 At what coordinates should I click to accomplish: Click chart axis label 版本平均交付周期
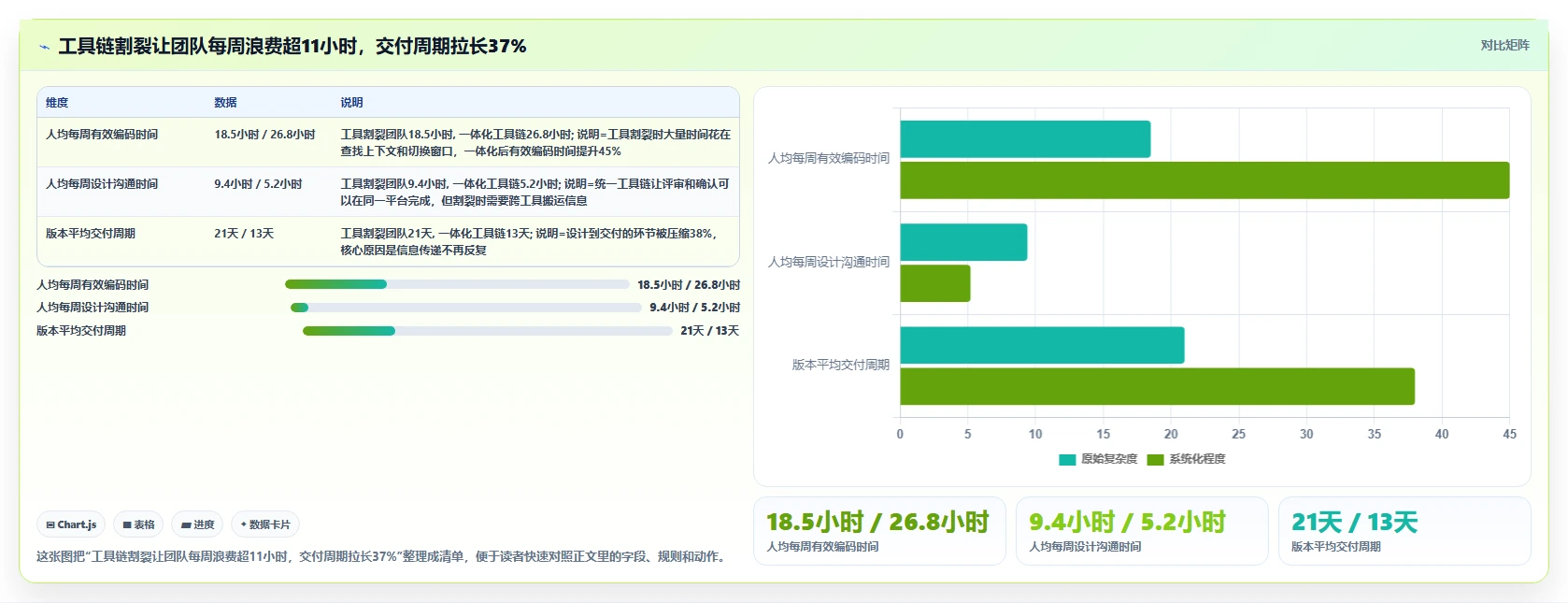click(x=841, y=366)
